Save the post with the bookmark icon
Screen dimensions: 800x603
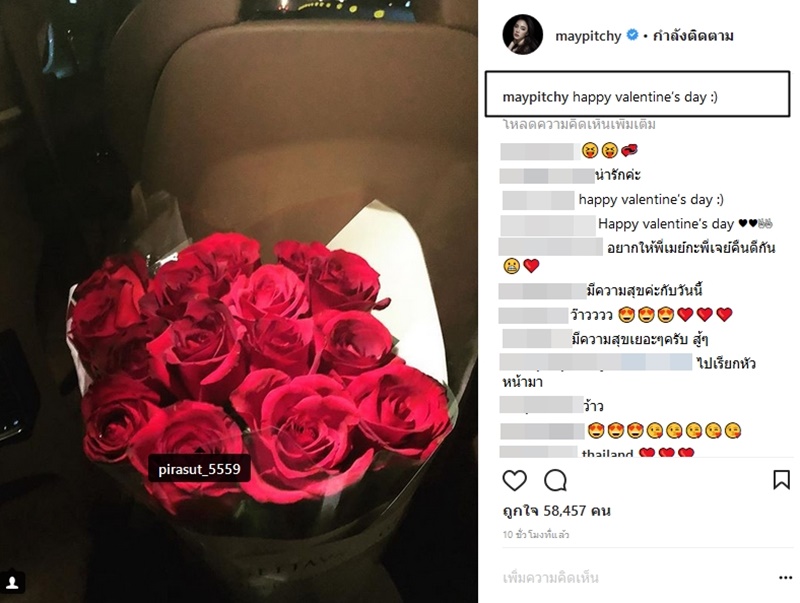pyautogui.click(x=781, y=480)
